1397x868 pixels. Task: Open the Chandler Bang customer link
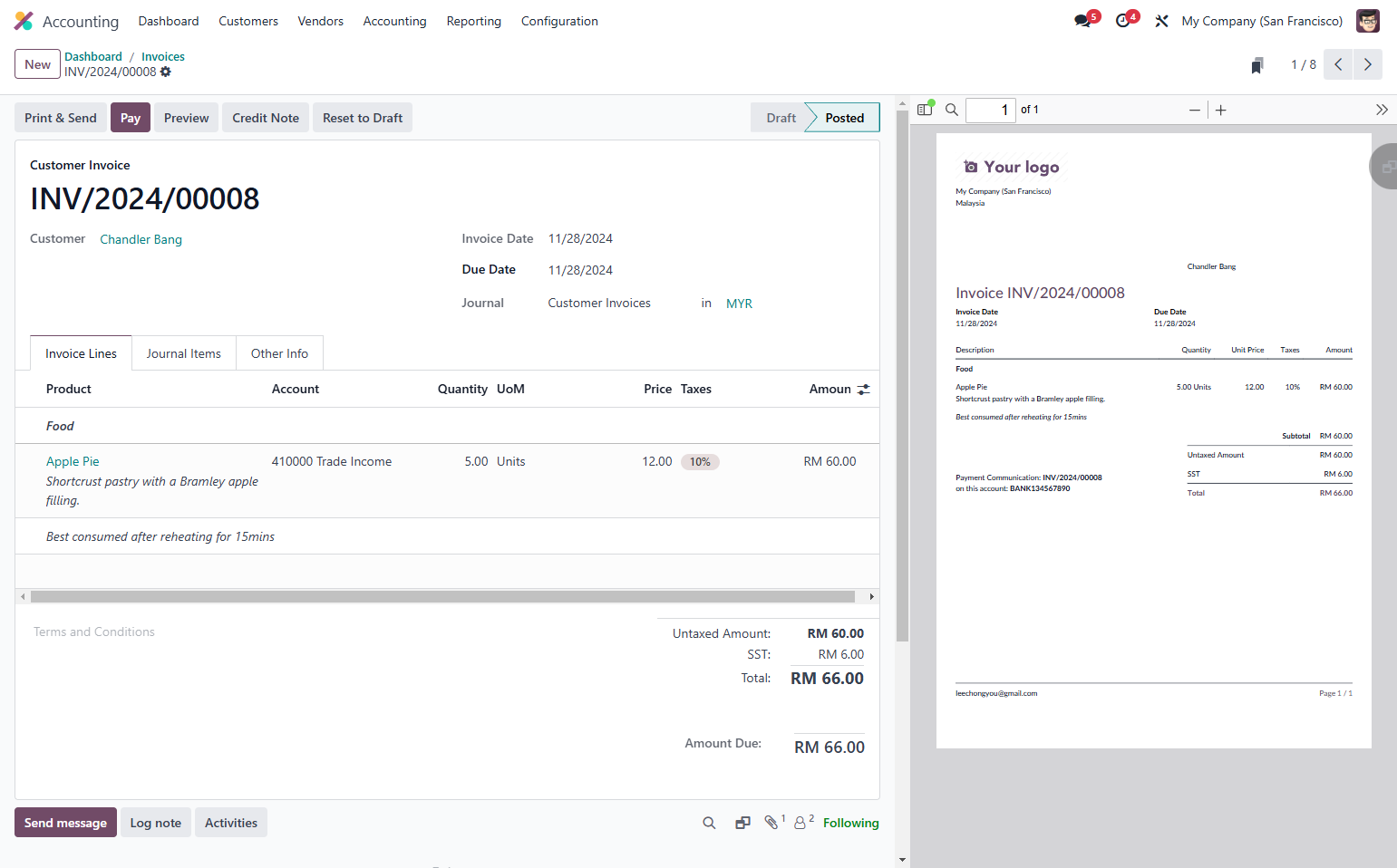pos(141,239)
